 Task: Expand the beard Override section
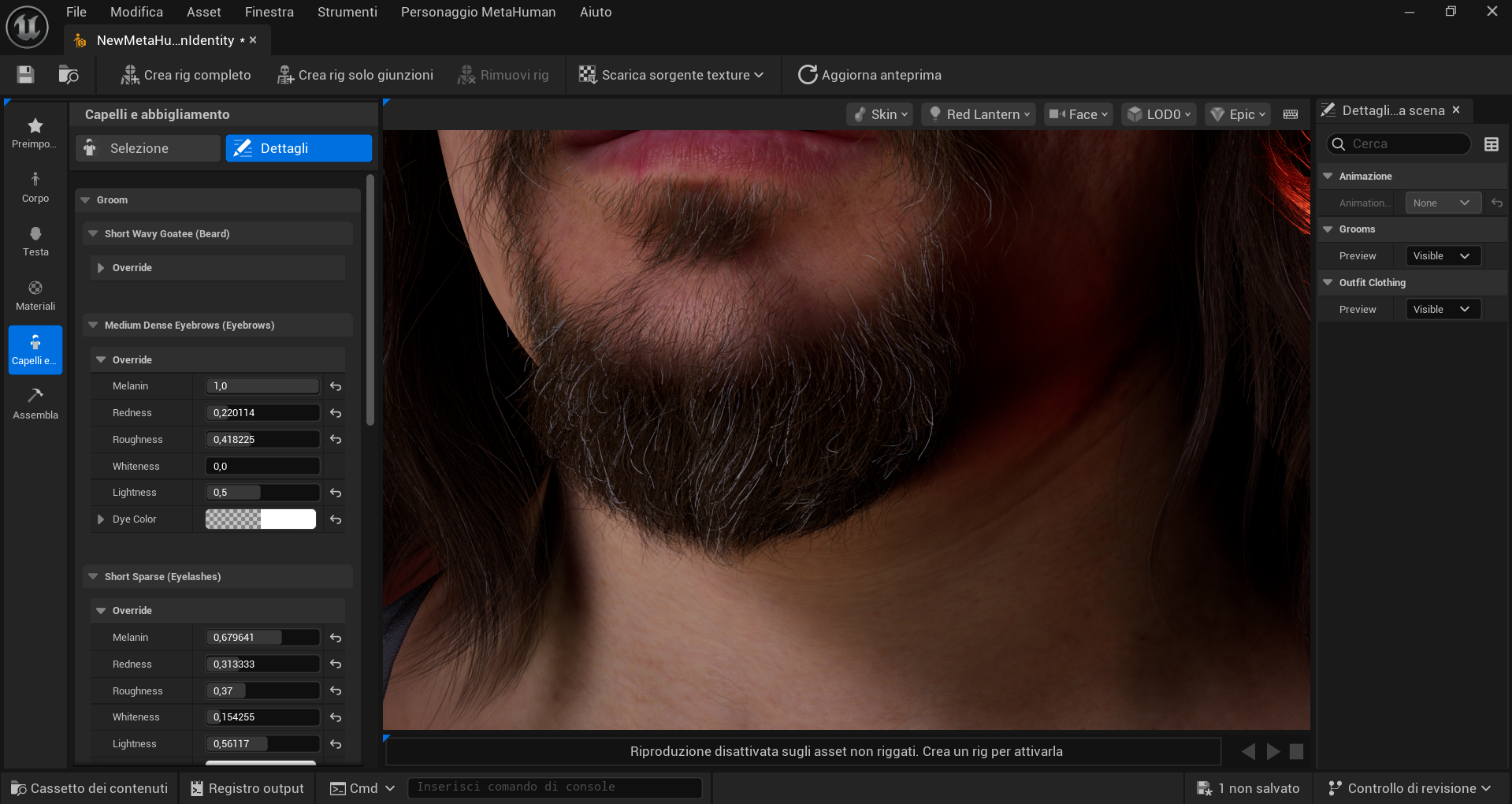[x=101, y=268]
